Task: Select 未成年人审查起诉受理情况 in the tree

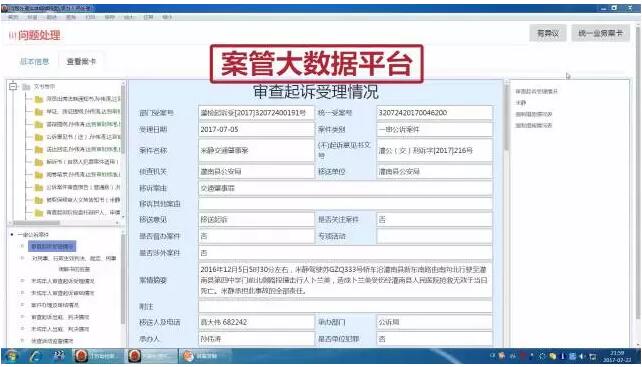Action: click(x=63, y=281)
